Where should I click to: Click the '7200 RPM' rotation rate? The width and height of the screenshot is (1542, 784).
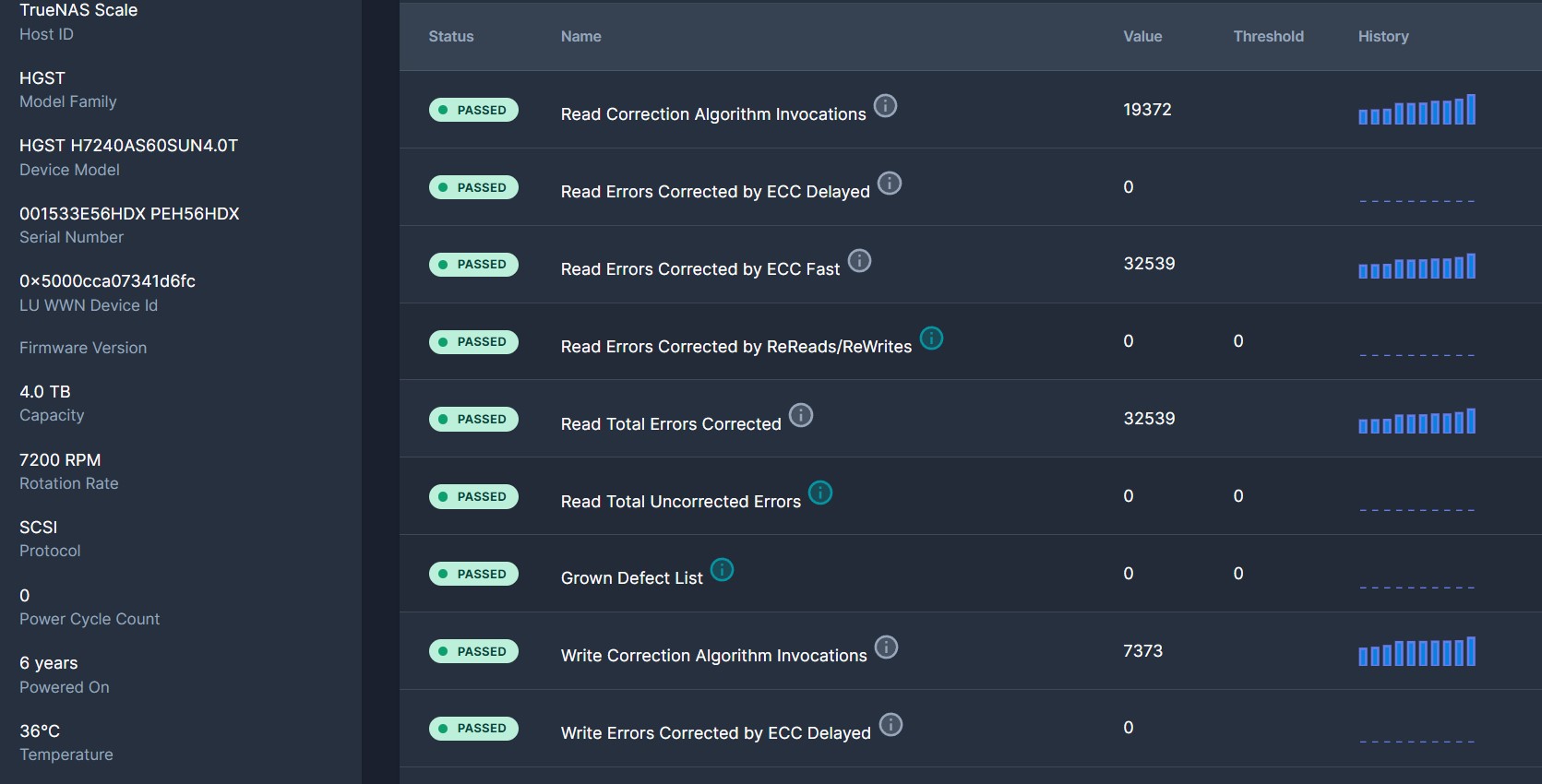point(60,460)
